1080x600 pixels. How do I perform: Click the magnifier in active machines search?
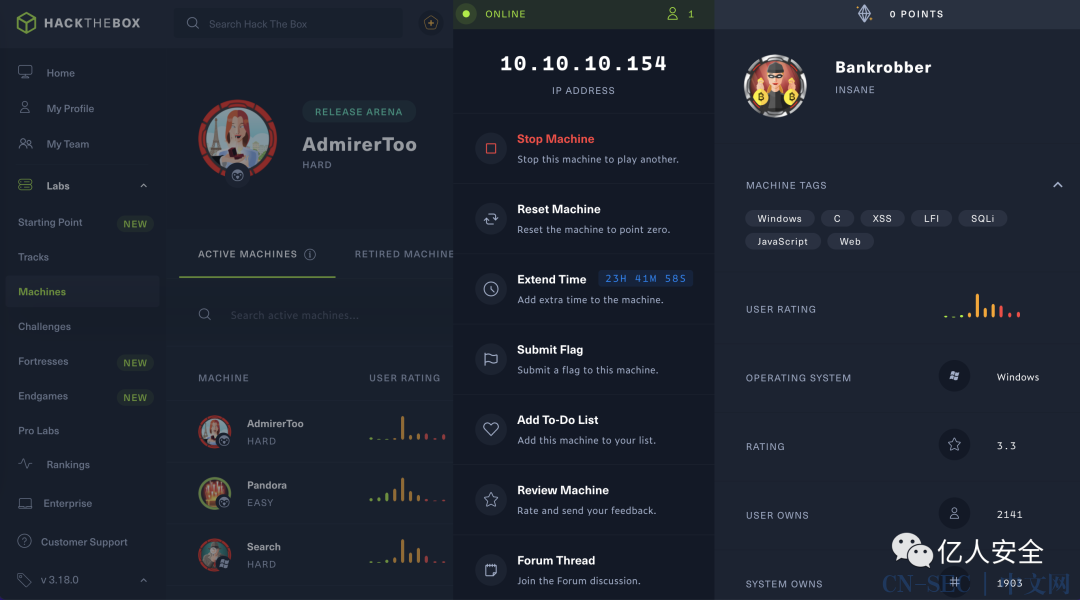(x=205, y=315)
